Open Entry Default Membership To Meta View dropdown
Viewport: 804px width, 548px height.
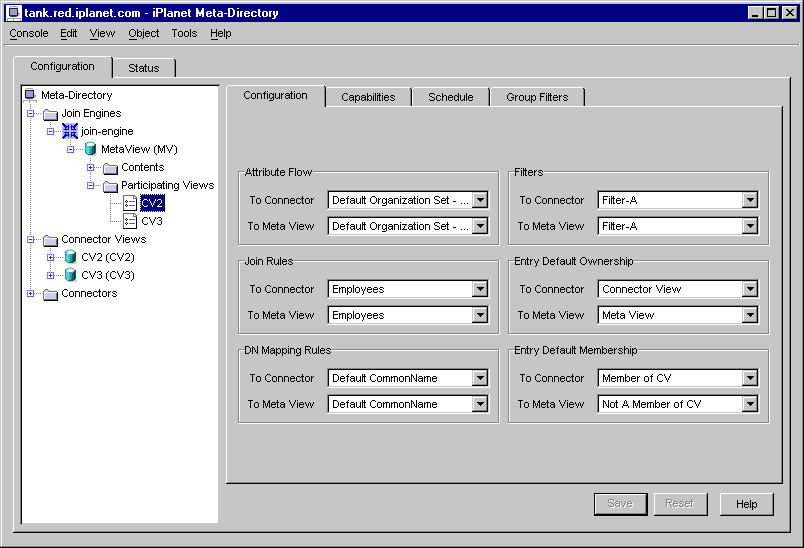coord(750,404)
